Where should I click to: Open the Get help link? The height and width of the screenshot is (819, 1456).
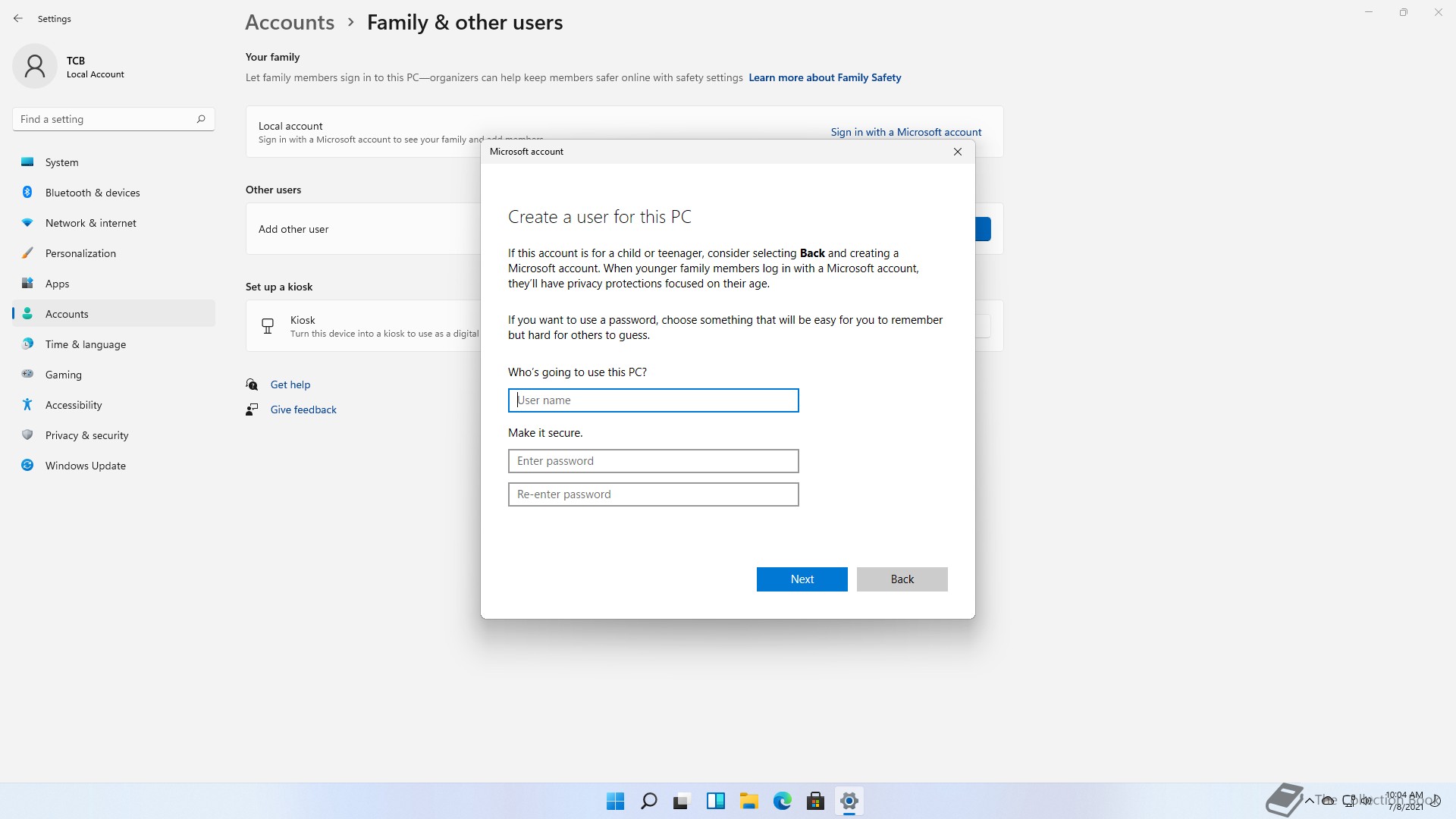[x=290, y=384]
